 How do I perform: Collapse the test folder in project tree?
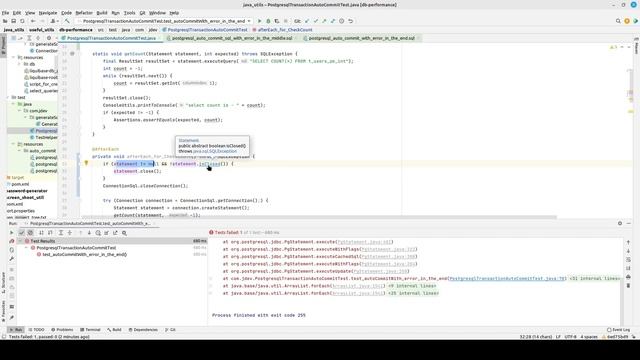tap(8, 98)
